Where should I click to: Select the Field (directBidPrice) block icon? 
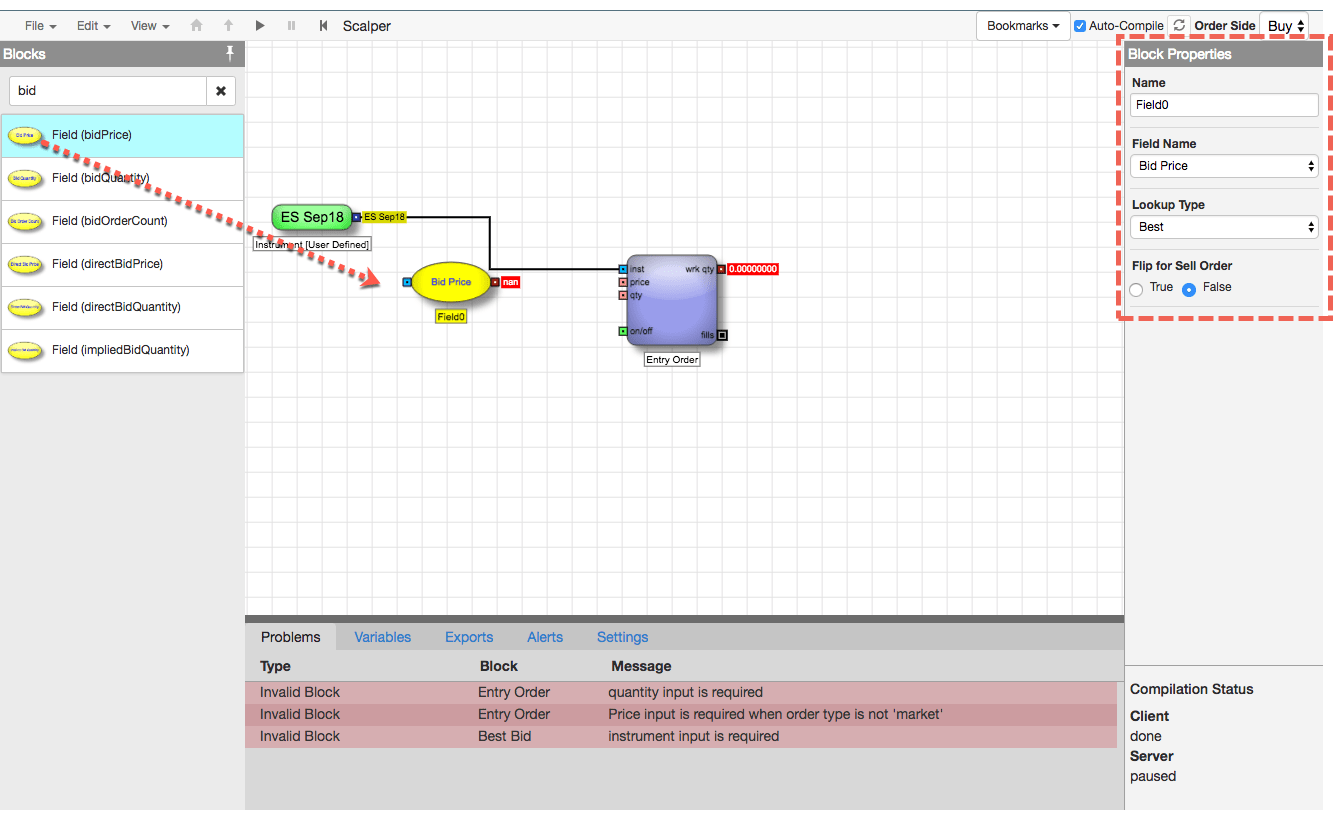(x=25, y=264)
